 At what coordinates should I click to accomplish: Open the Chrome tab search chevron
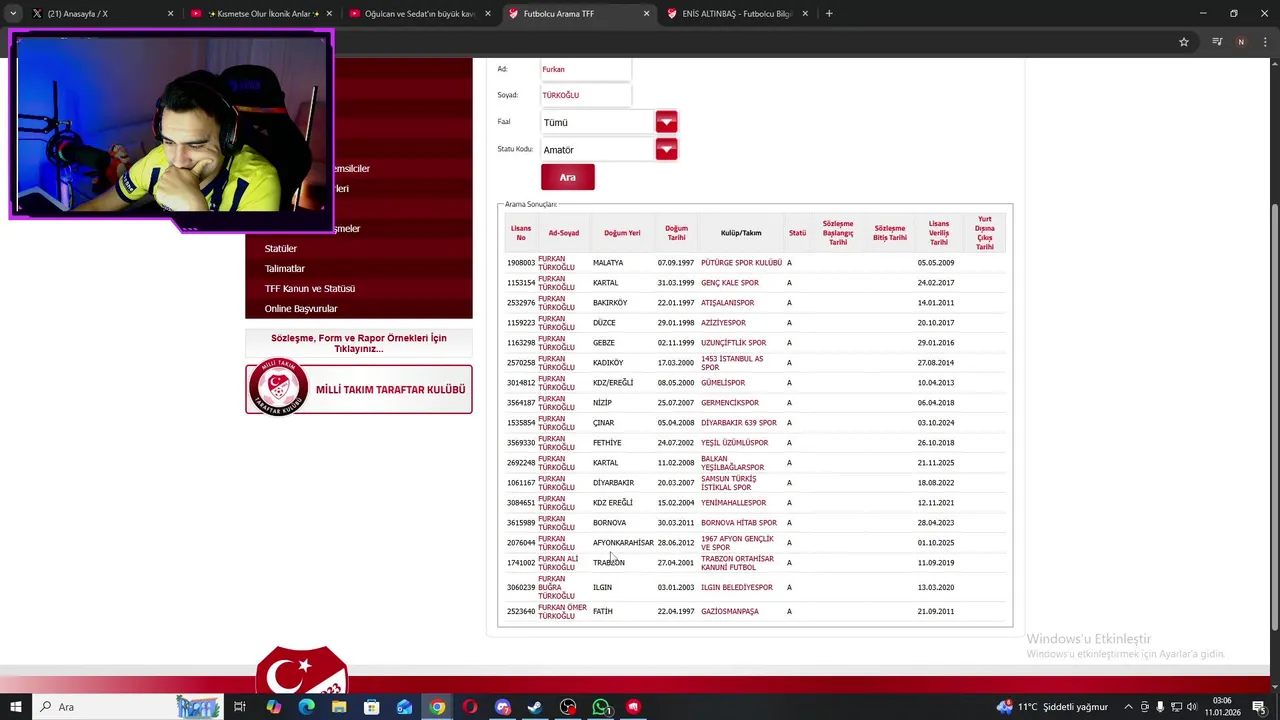pos(13,14)
